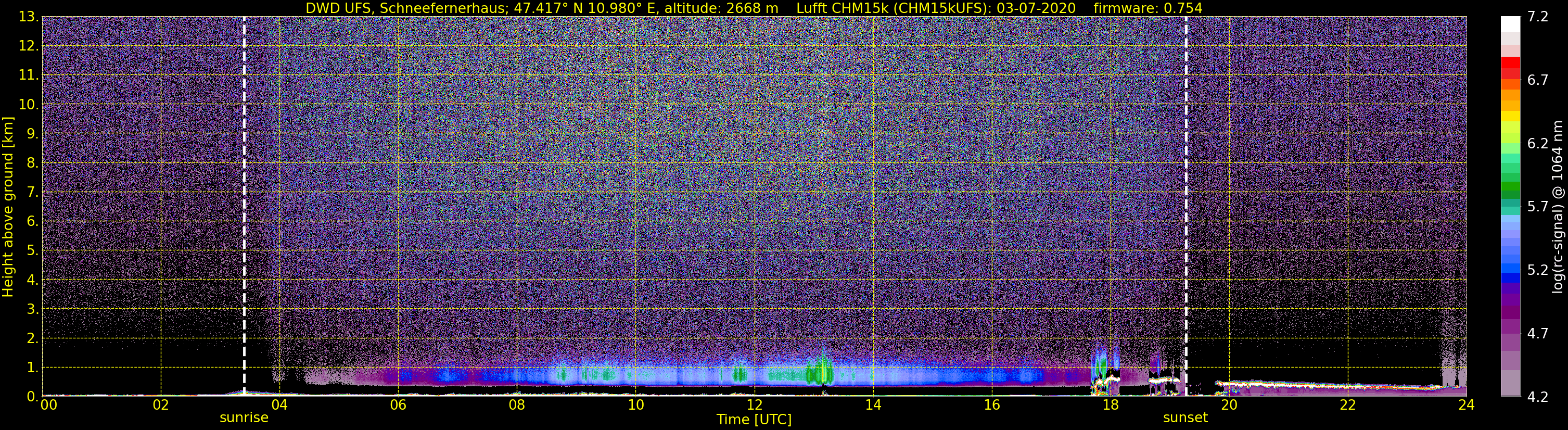Click the time axis tick '08'
This screenshot has height=430, width=1568.
tap(517, 404)
